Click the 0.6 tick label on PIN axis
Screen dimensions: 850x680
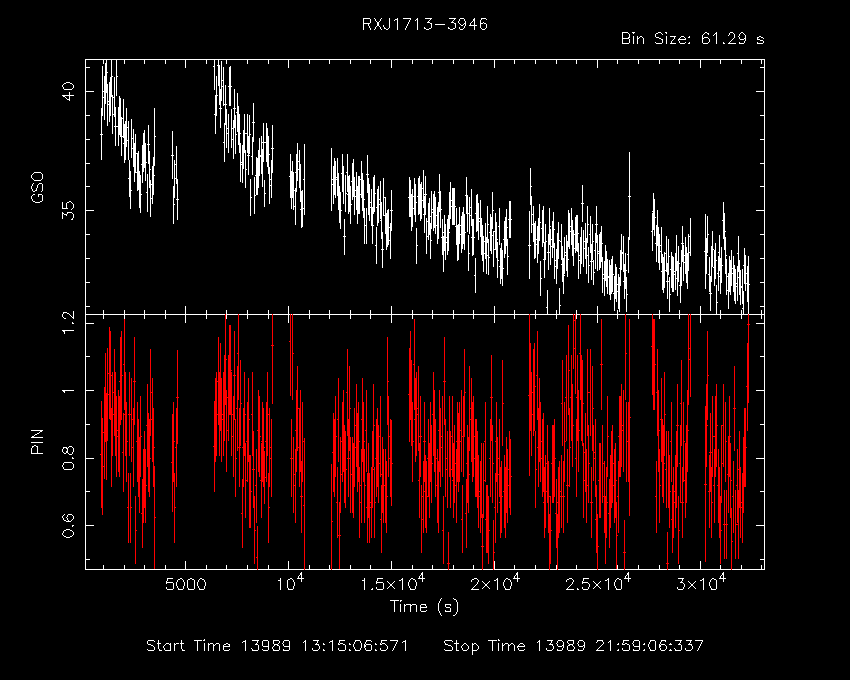69,525
